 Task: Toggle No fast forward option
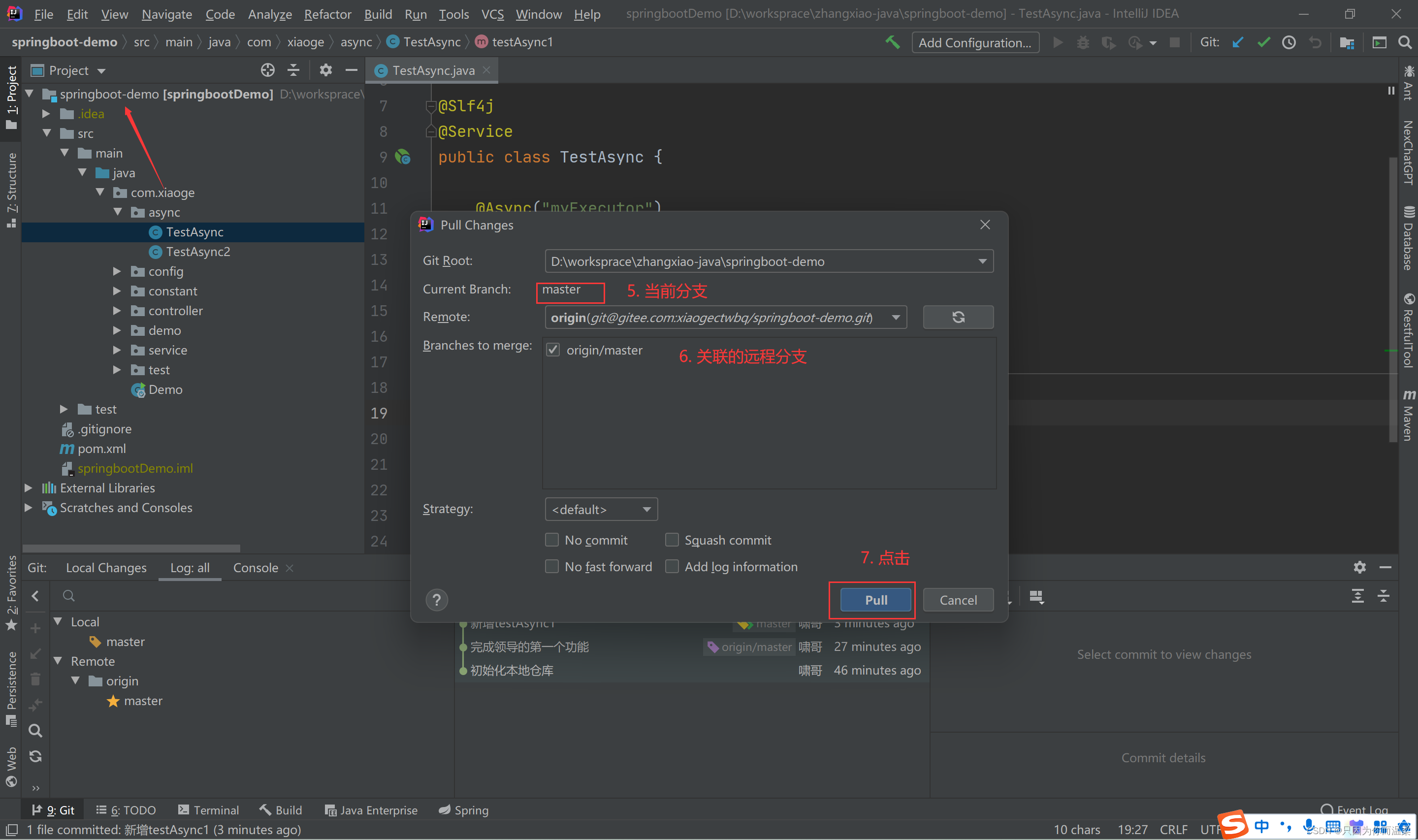click(x=552, y=566)
